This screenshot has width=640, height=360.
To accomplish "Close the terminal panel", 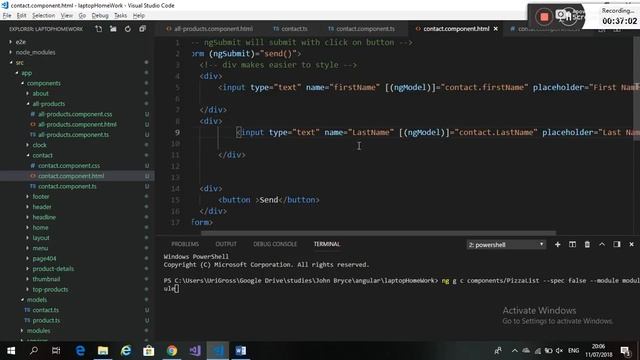I will click(631, 244).
